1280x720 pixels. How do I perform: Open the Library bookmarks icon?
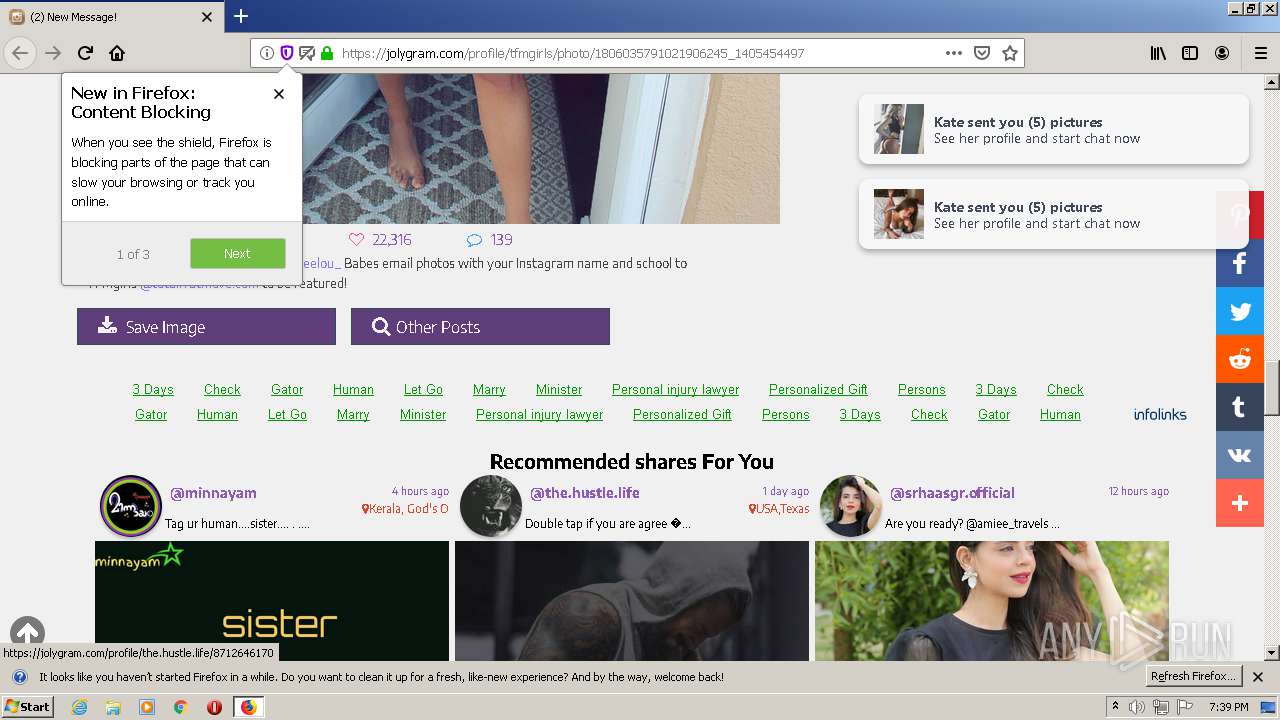[1158, 53]
